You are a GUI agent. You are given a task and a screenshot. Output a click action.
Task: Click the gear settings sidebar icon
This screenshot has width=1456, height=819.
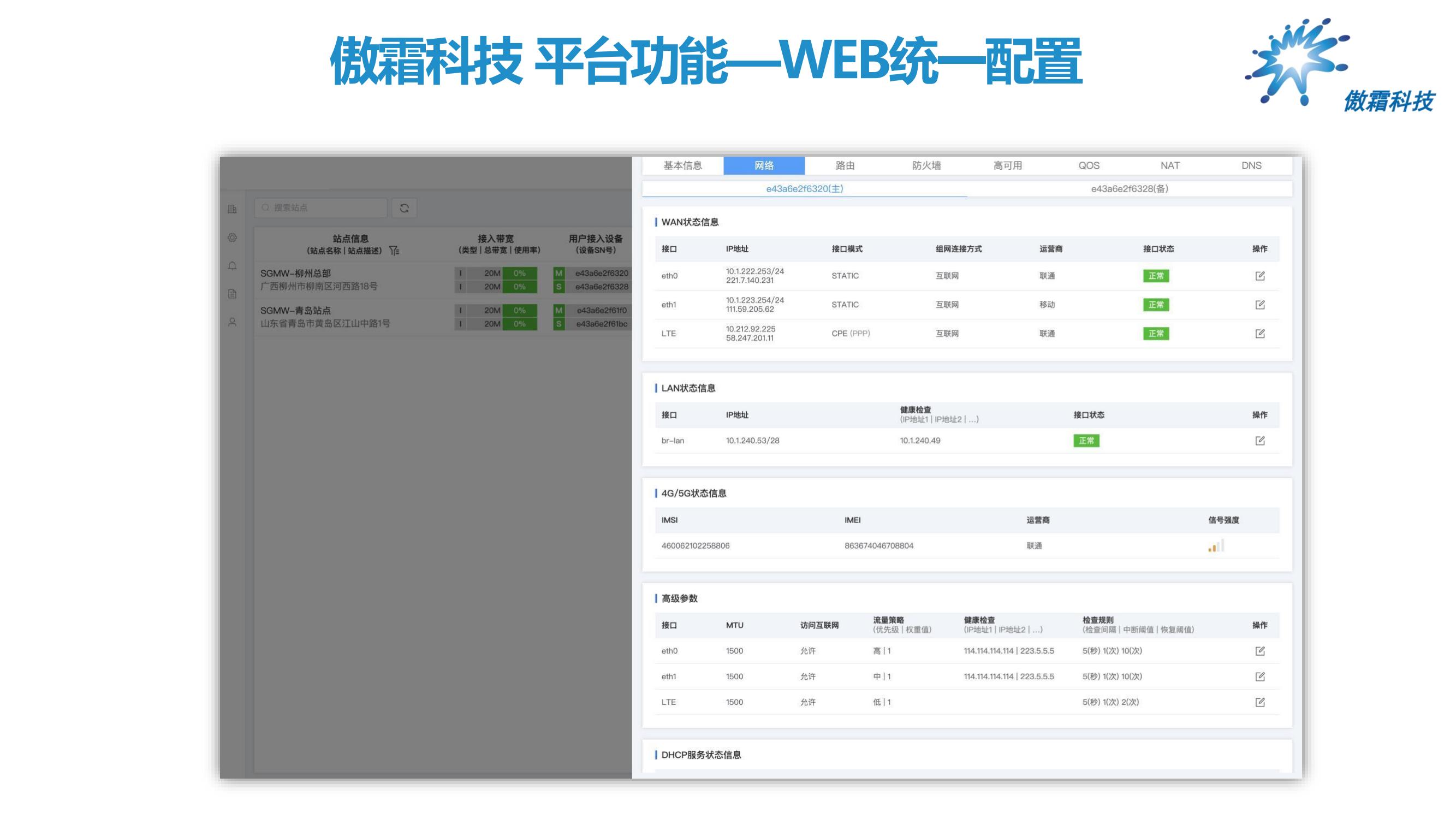tap(233, 238)
